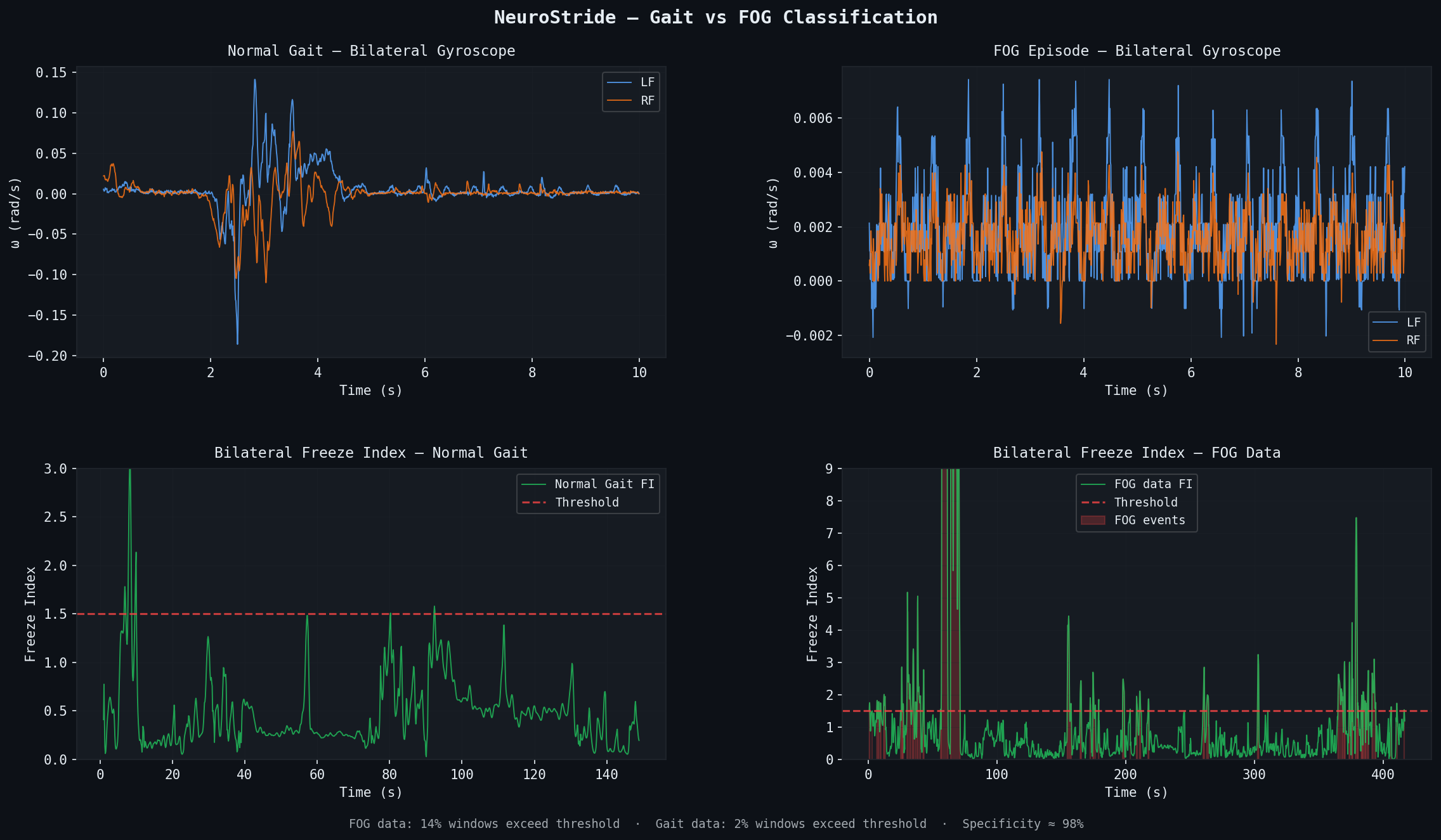The image size is (1441, 840).
Task: Click the Normal Gait FI legend entry
Action: pos(603,484)
